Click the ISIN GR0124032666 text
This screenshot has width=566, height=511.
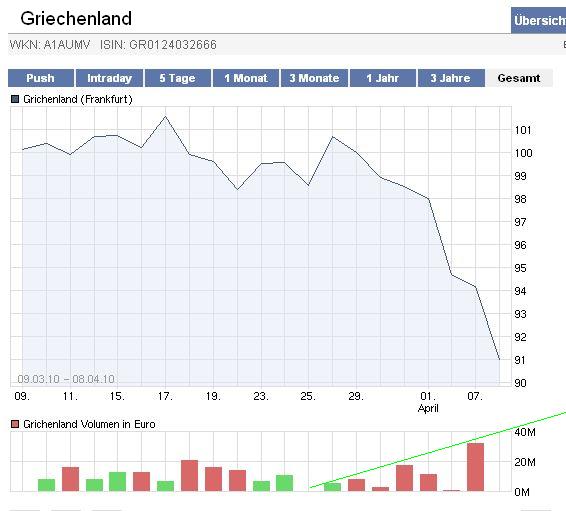point(158,45)
